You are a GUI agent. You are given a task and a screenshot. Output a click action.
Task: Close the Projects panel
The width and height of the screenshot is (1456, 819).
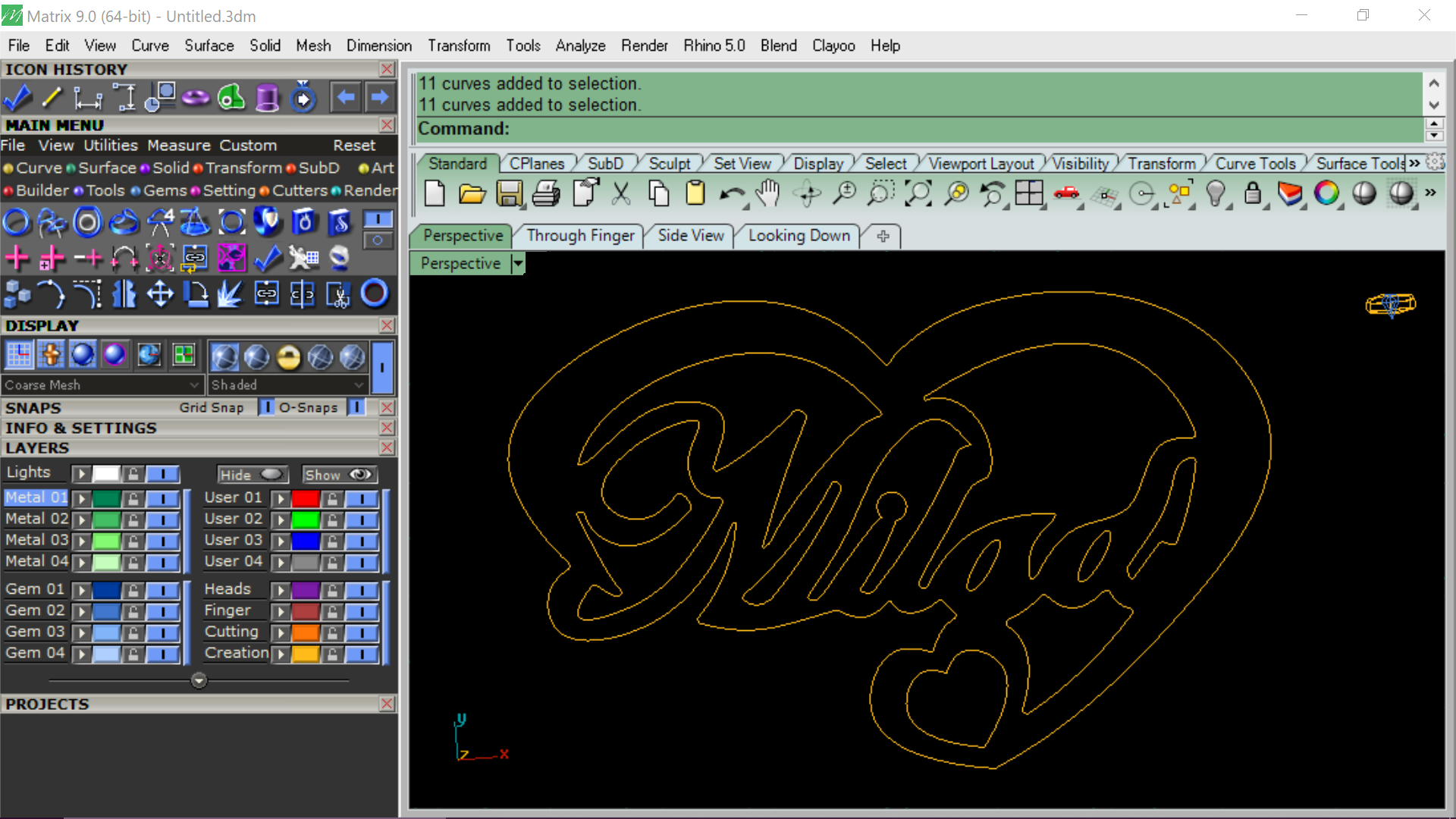pyautogui.click(x=387, y=704)
